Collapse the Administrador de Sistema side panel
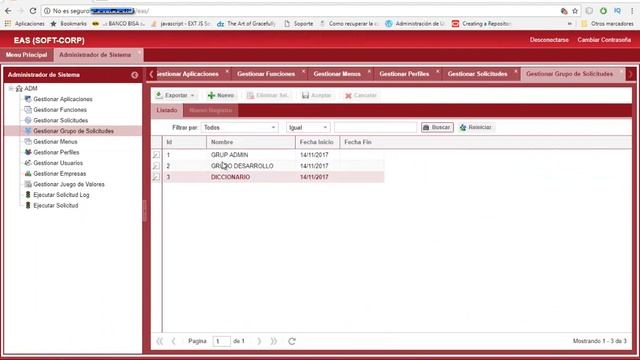The image size is (640, 360). click(135, 75)
